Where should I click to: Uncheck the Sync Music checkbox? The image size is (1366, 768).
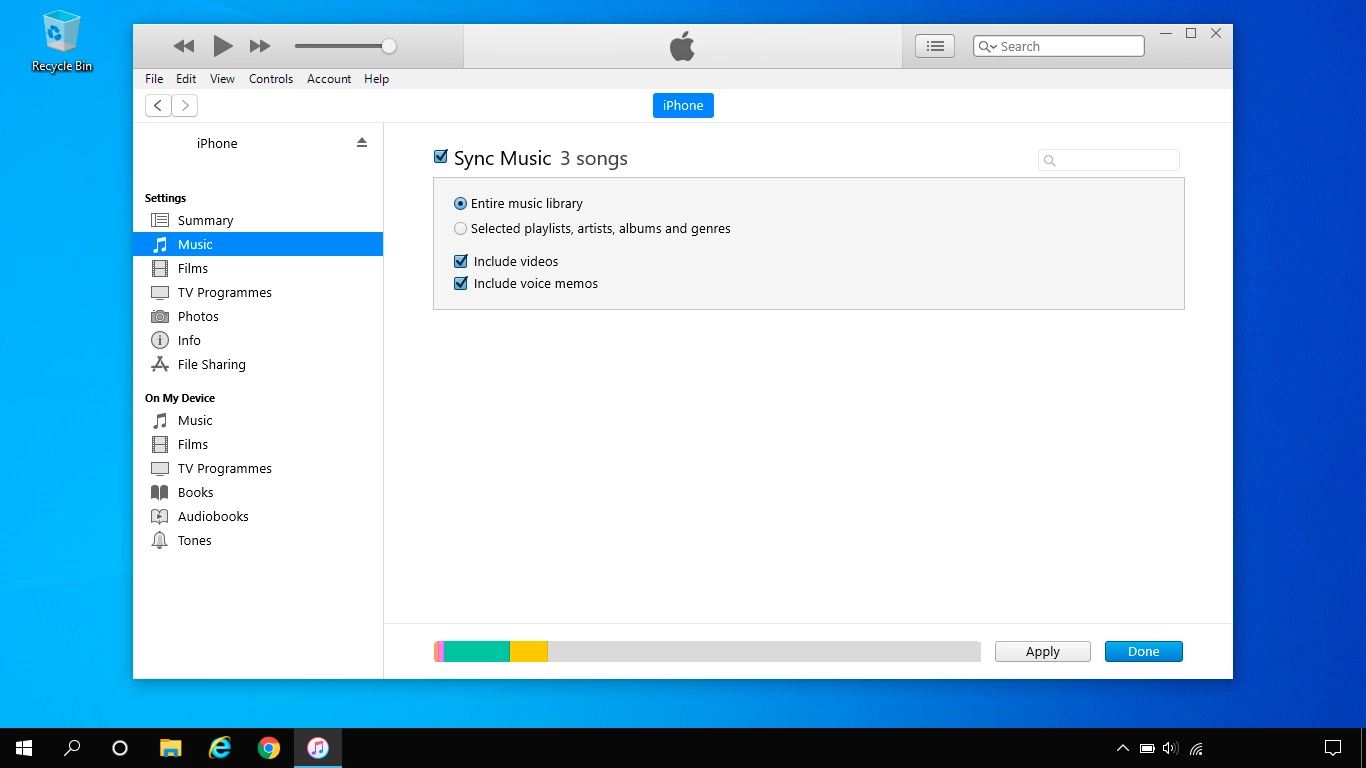pos(441,157)
